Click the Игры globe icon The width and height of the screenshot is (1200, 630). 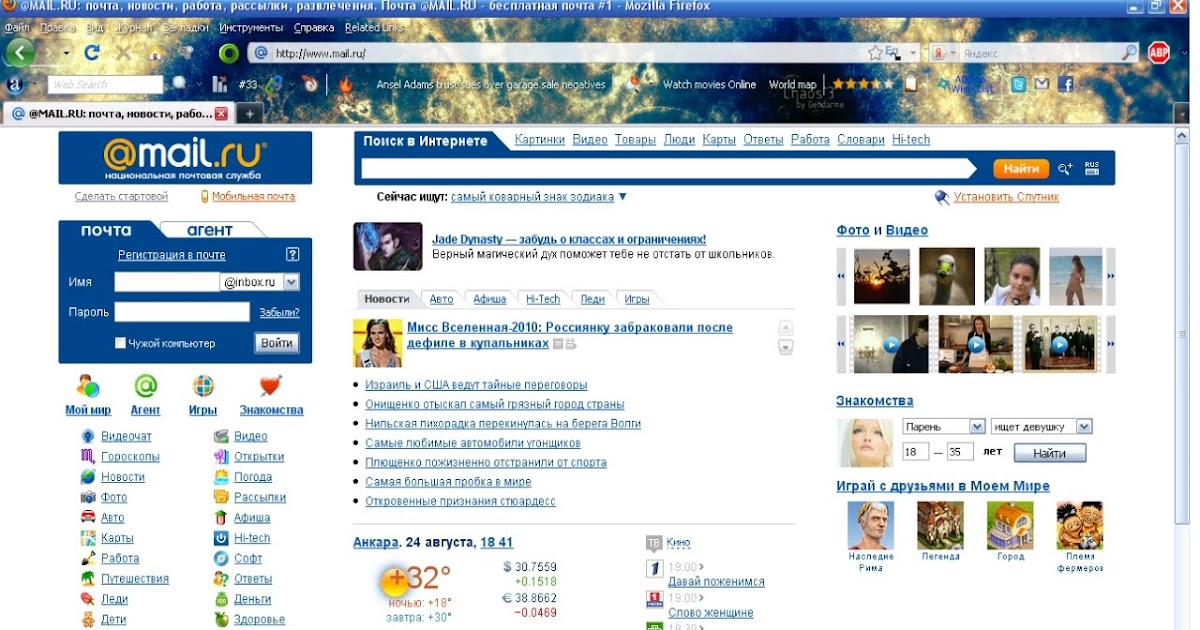pos(203,386)
